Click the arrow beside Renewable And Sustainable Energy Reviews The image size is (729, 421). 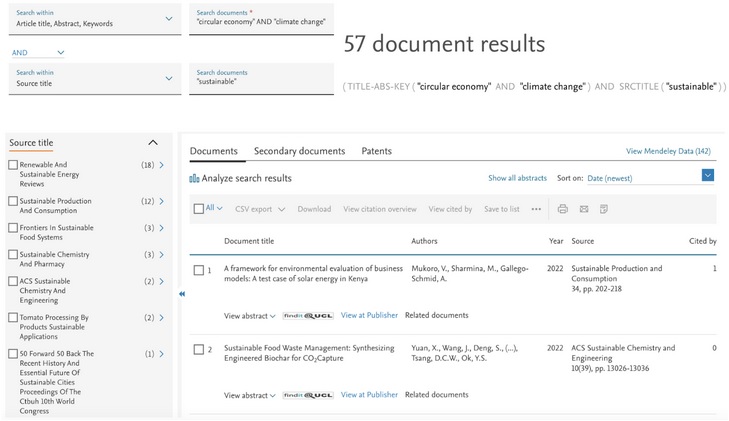click(162, 165)
